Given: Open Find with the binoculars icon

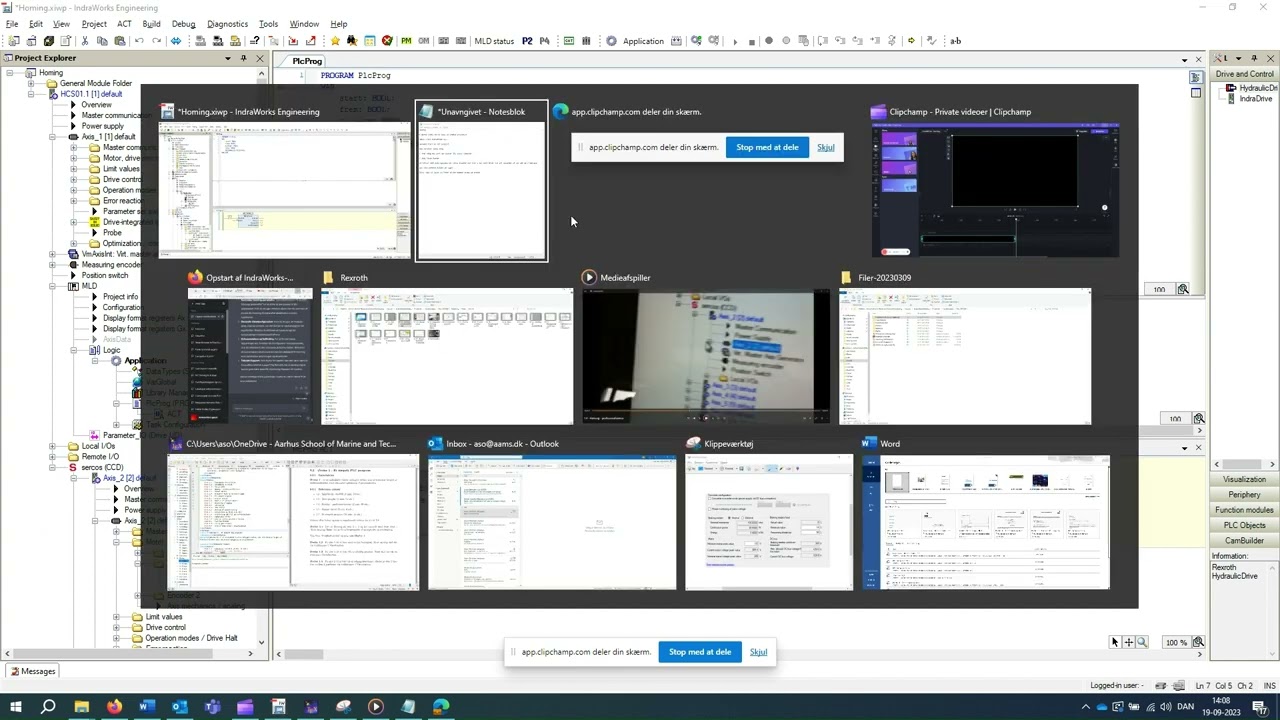Looking at the screenshot, I should 352,41.
